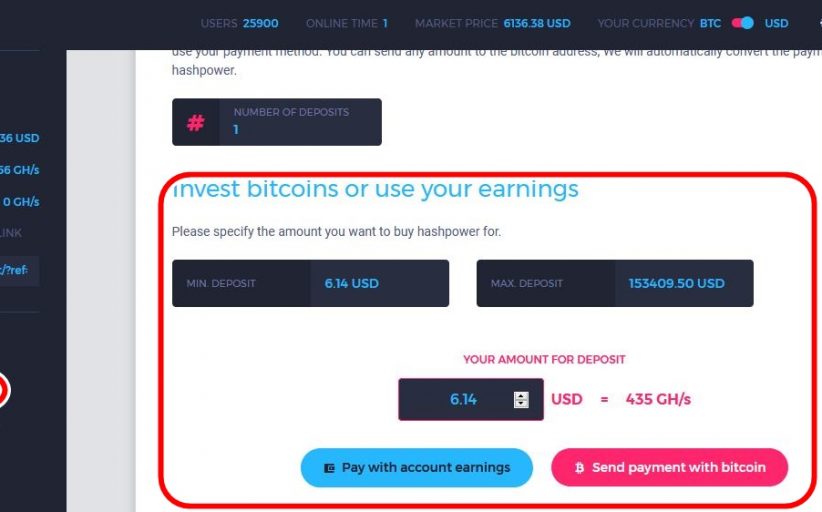This screenshot has height=512, width=822.
Task: Toggle the BTC/USD currency switch
Action: click(x=742, y=23)
